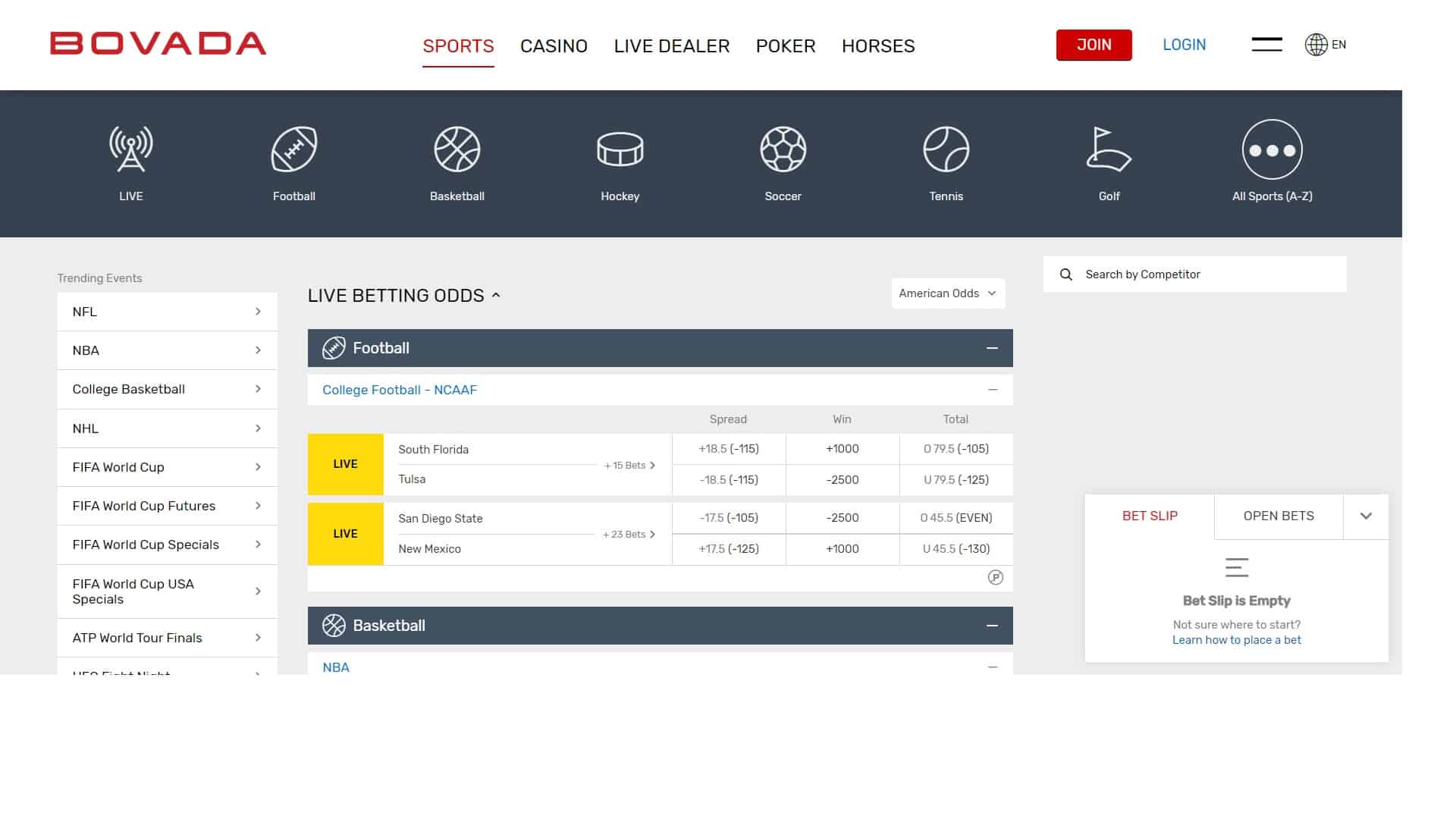Image resolution: width=1456 pixels, height=819 pixels.
Task: Click the LOGIN link
Action: tap(1184, 45)
